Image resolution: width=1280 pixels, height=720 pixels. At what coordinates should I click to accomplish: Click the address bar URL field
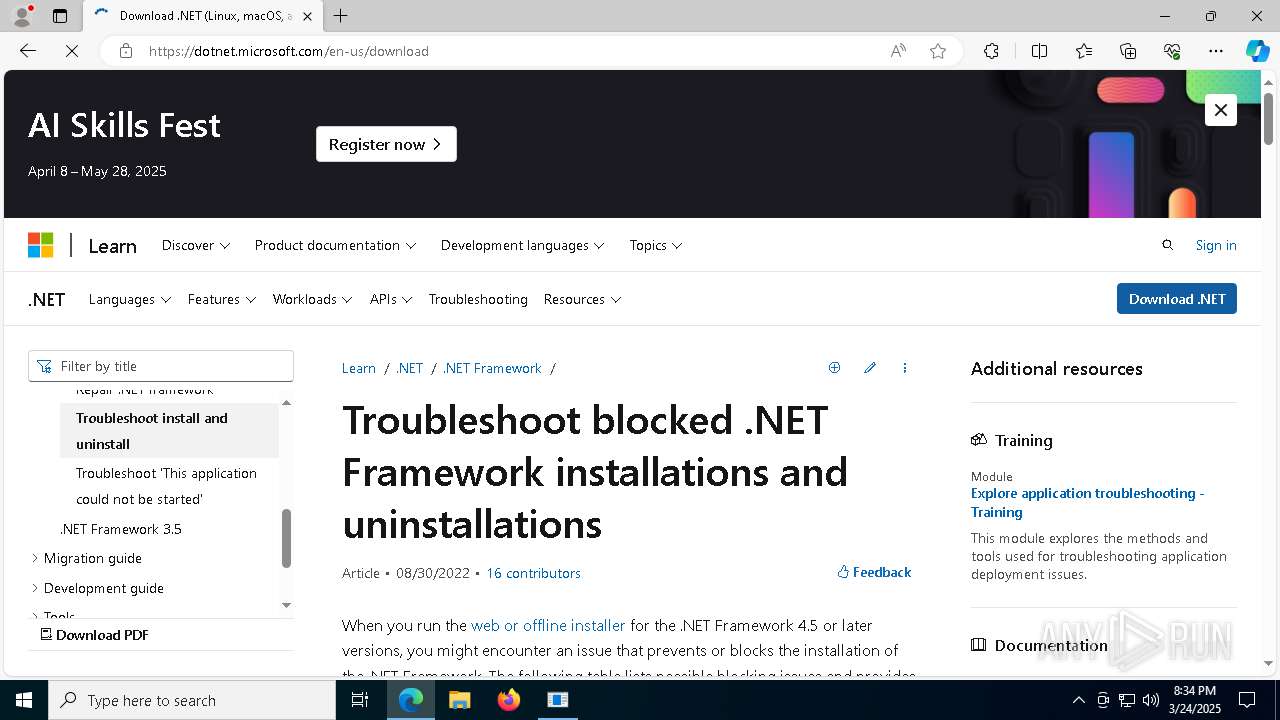click(510, 51)
